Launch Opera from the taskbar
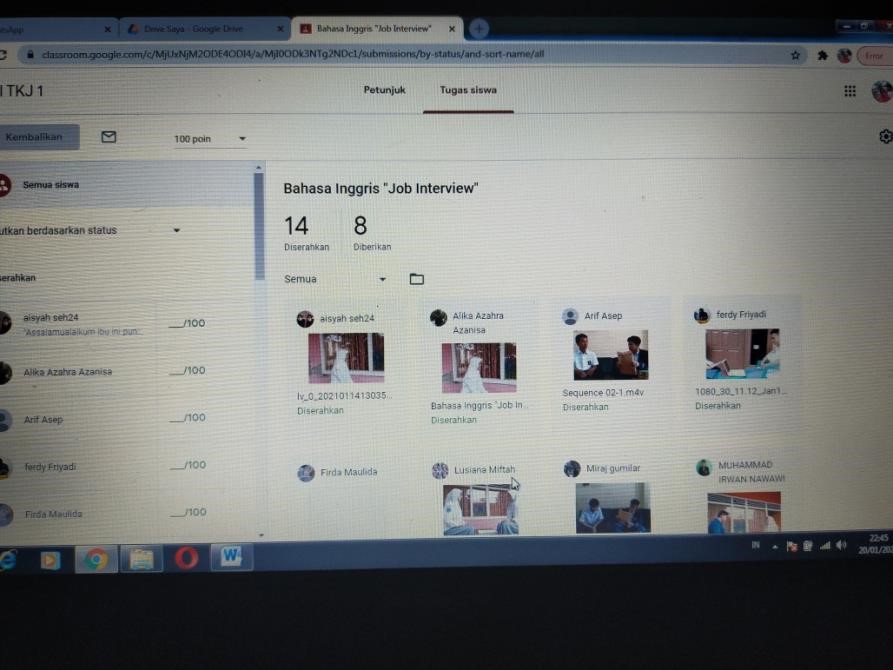 [186, 558]
